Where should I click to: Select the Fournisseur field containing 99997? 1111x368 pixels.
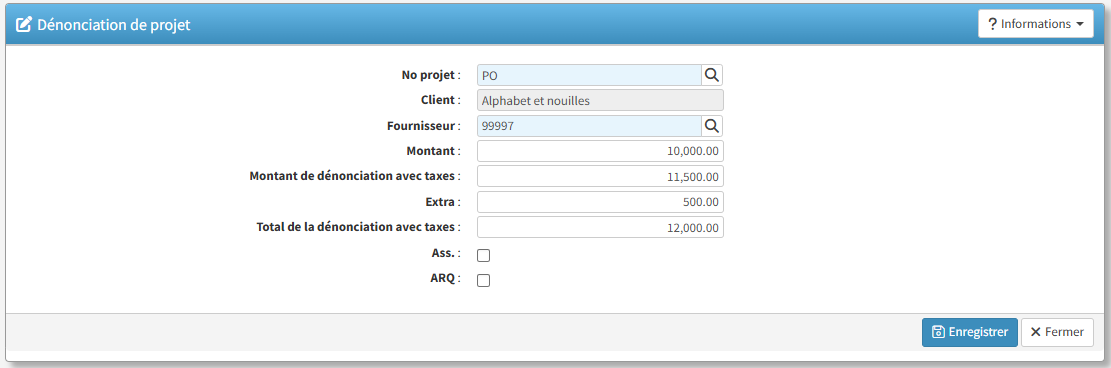click(590, 126)
